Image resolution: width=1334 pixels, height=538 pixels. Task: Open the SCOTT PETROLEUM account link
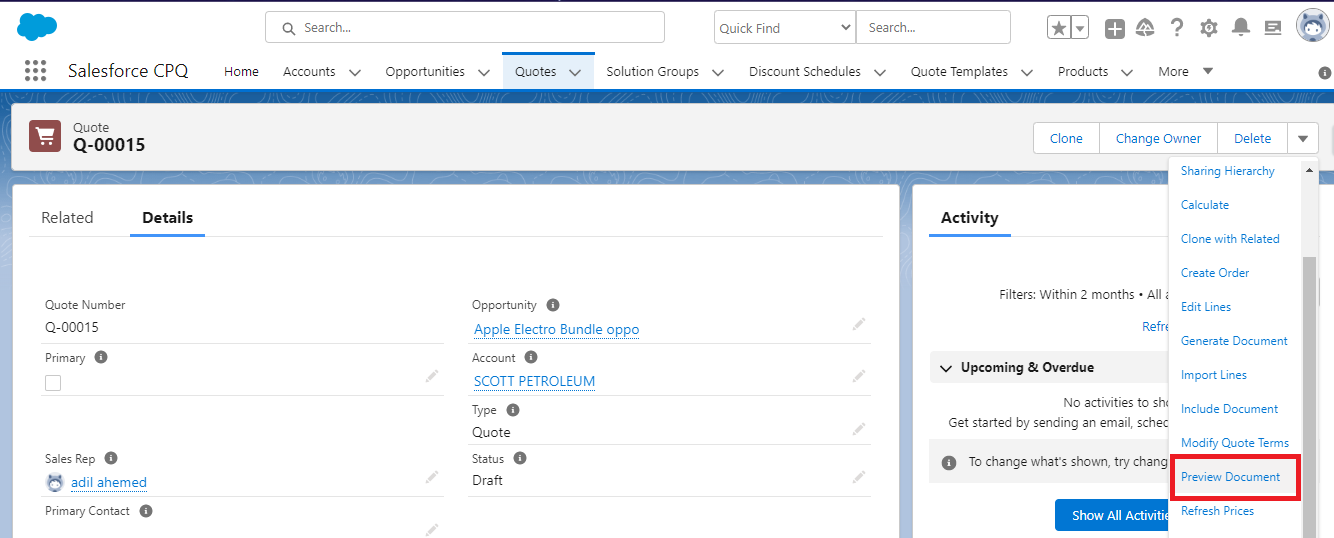(534, 381)
